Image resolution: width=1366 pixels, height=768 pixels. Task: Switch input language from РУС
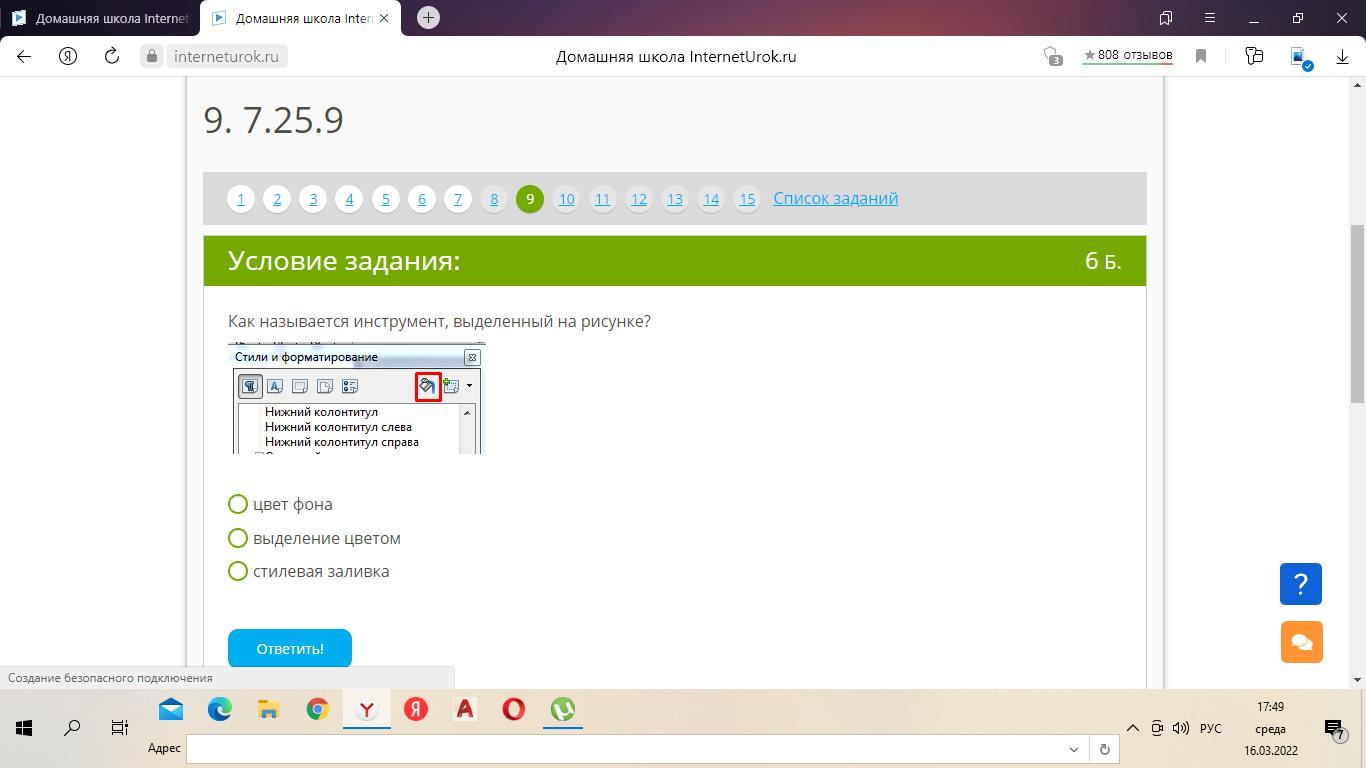coord(1211,728)
